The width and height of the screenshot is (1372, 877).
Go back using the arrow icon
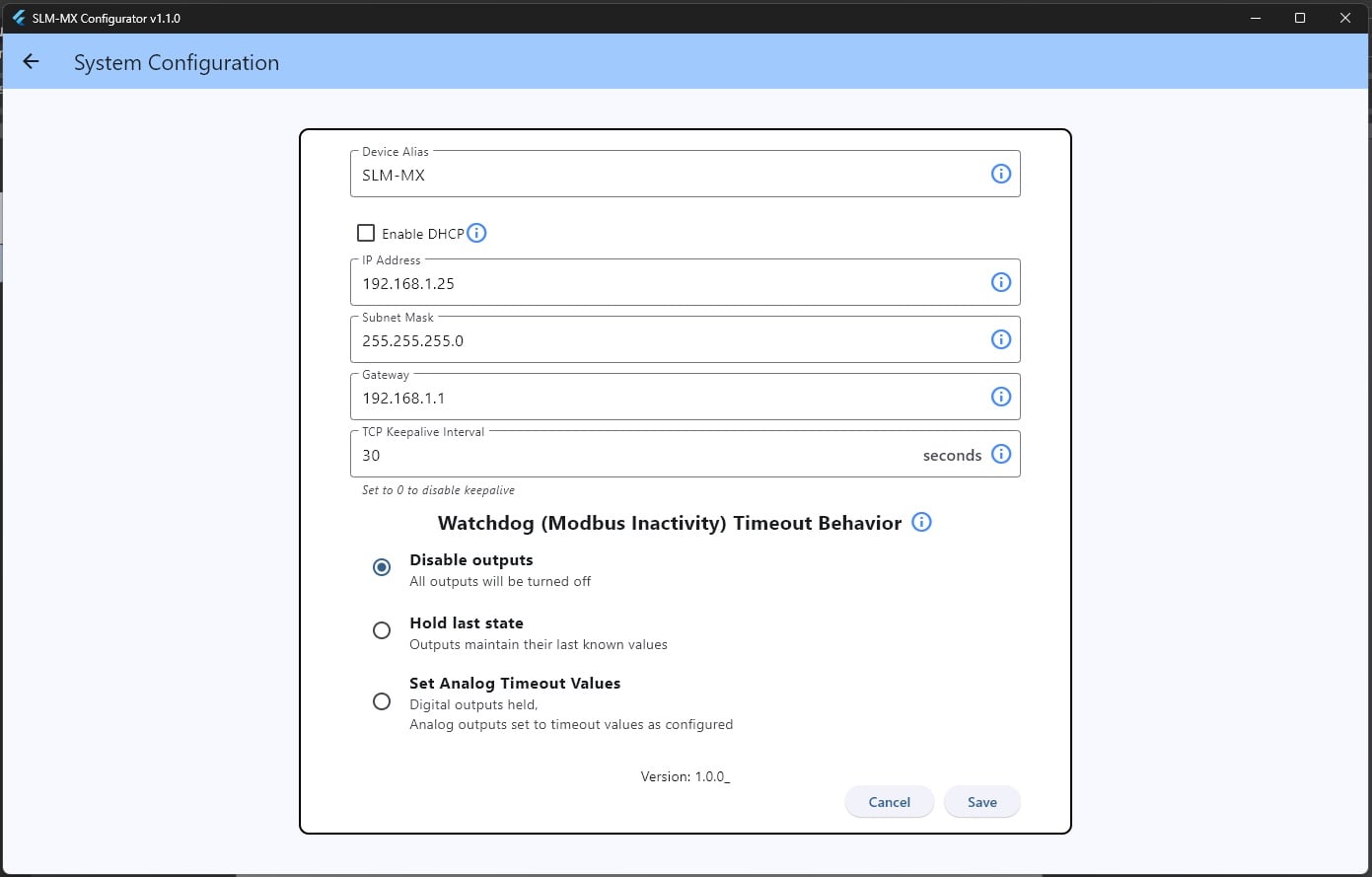point(31,61)
